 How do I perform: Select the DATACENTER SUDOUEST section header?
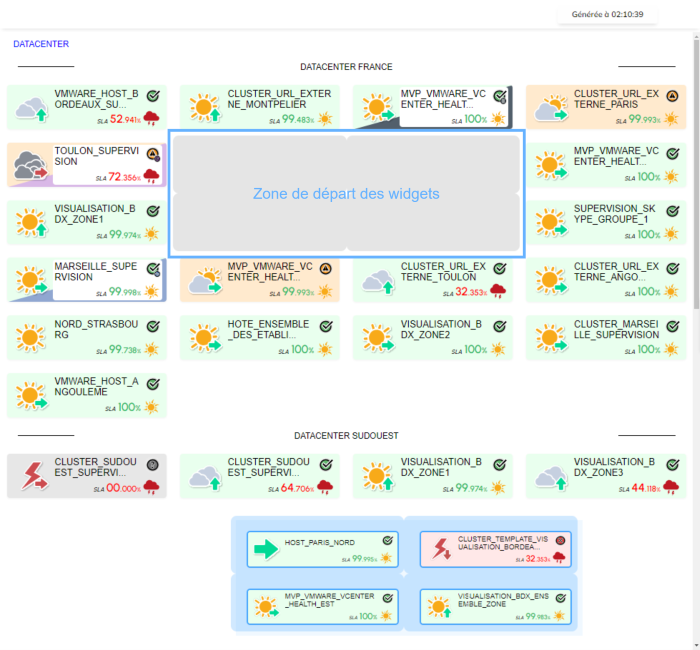[346, 436]
